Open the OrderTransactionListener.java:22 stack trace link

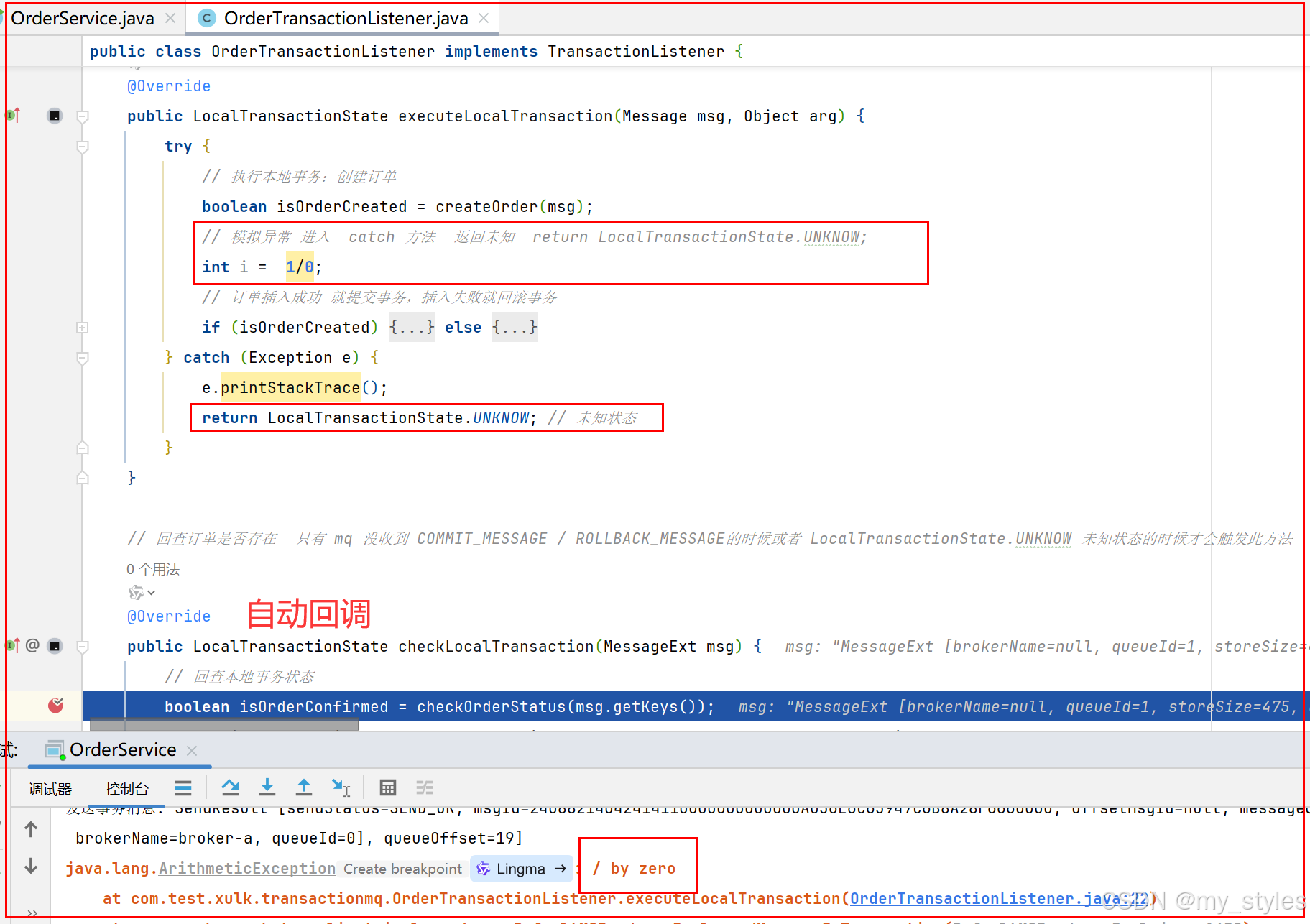(x=999, y=898)
